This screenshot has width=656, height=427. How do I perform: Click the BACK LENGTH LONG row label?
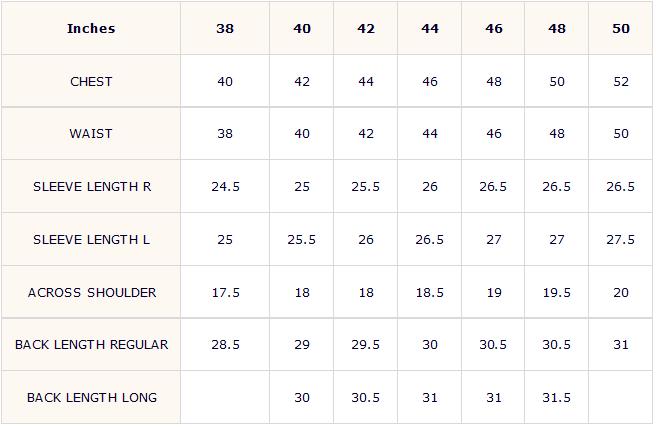click(x=91, y=397)
